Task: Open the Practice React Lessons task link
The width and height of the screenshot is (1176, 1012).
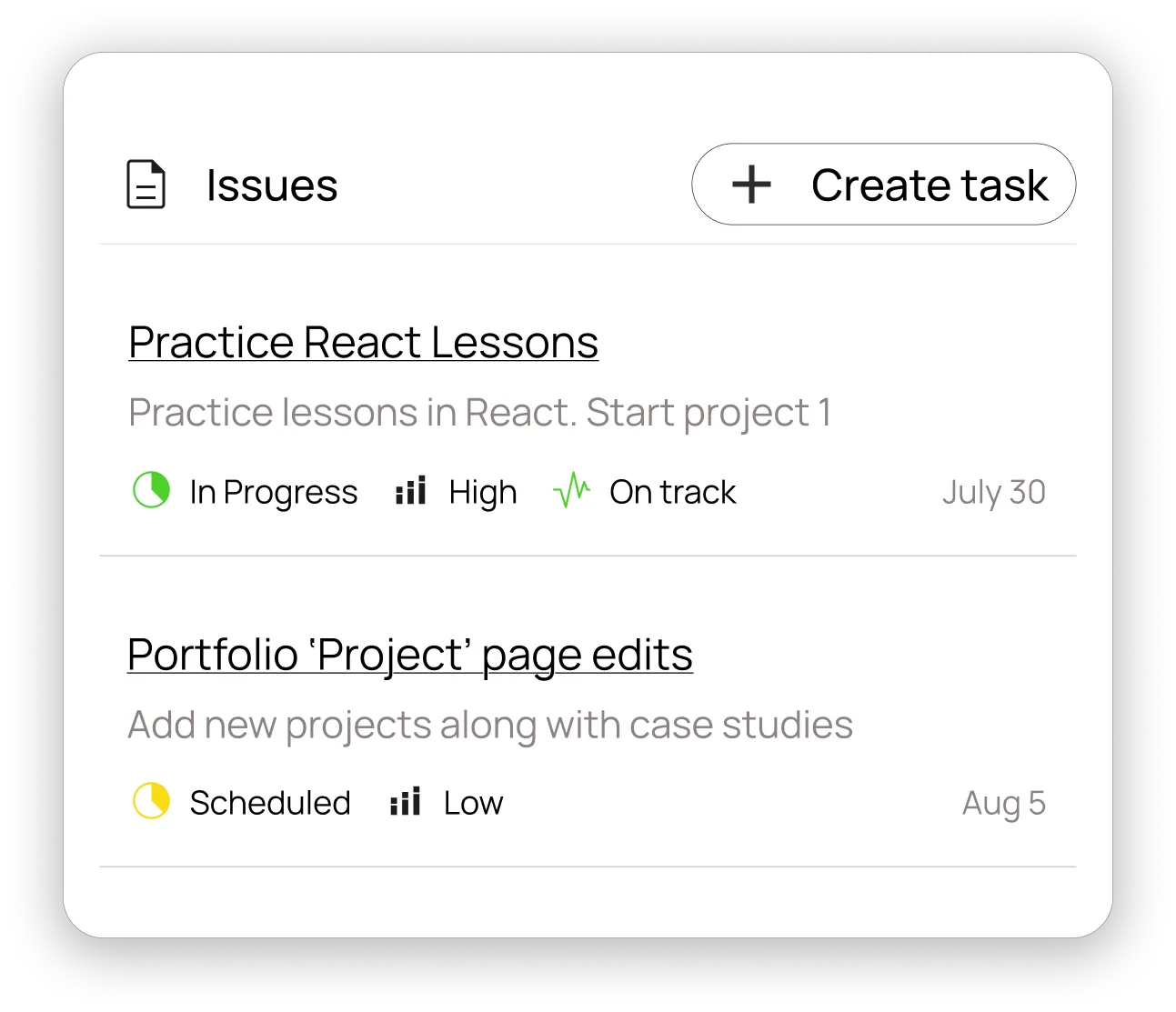Action: pos(363,342)
